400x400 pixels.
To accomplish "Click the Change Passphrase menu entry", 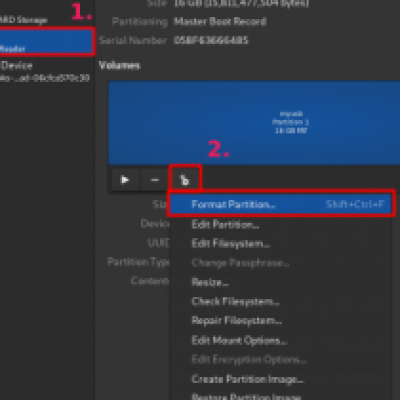I will (240, 263).
